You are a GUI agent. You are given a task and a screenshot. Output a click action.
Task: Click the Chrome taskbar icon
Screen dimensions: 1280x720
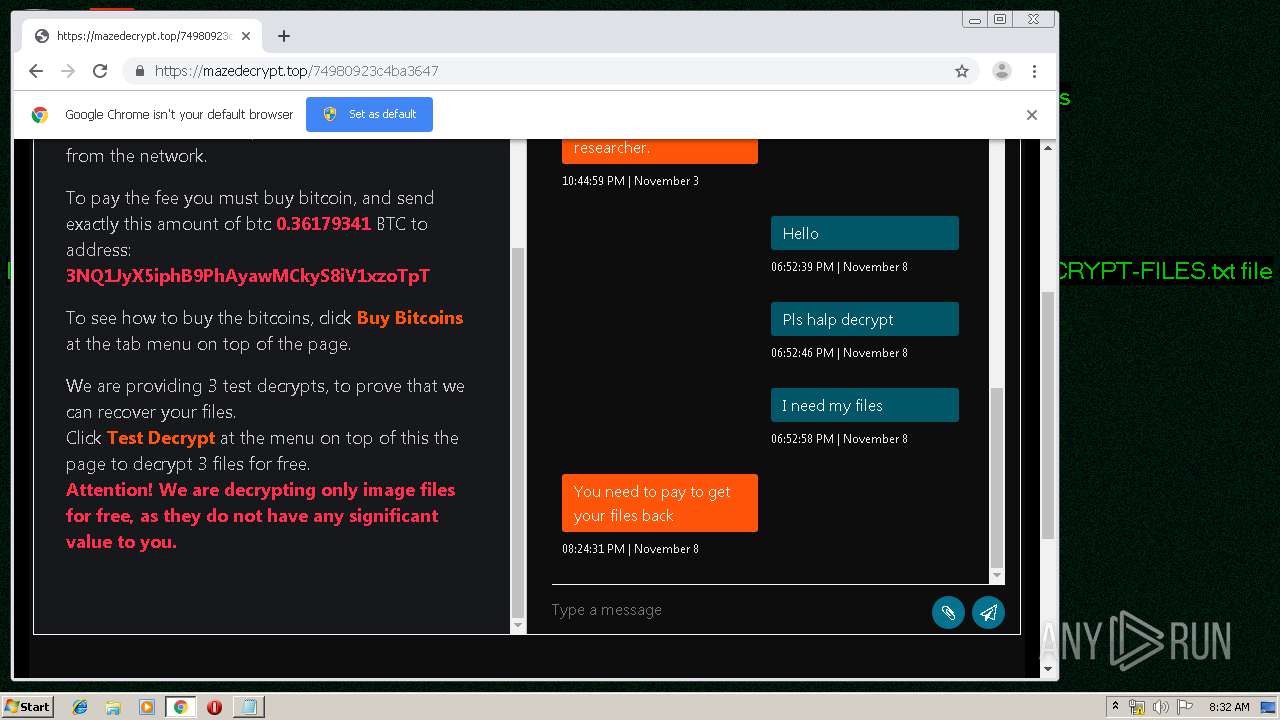[x=180, y=707]
